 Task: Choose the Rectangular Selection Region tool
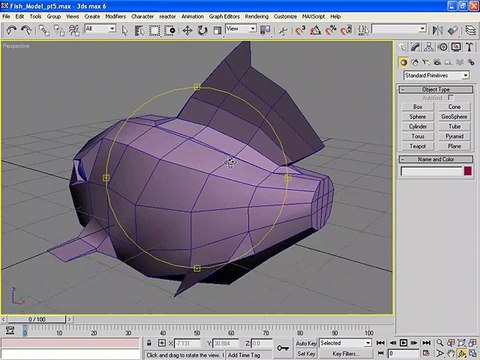point(154,31)
